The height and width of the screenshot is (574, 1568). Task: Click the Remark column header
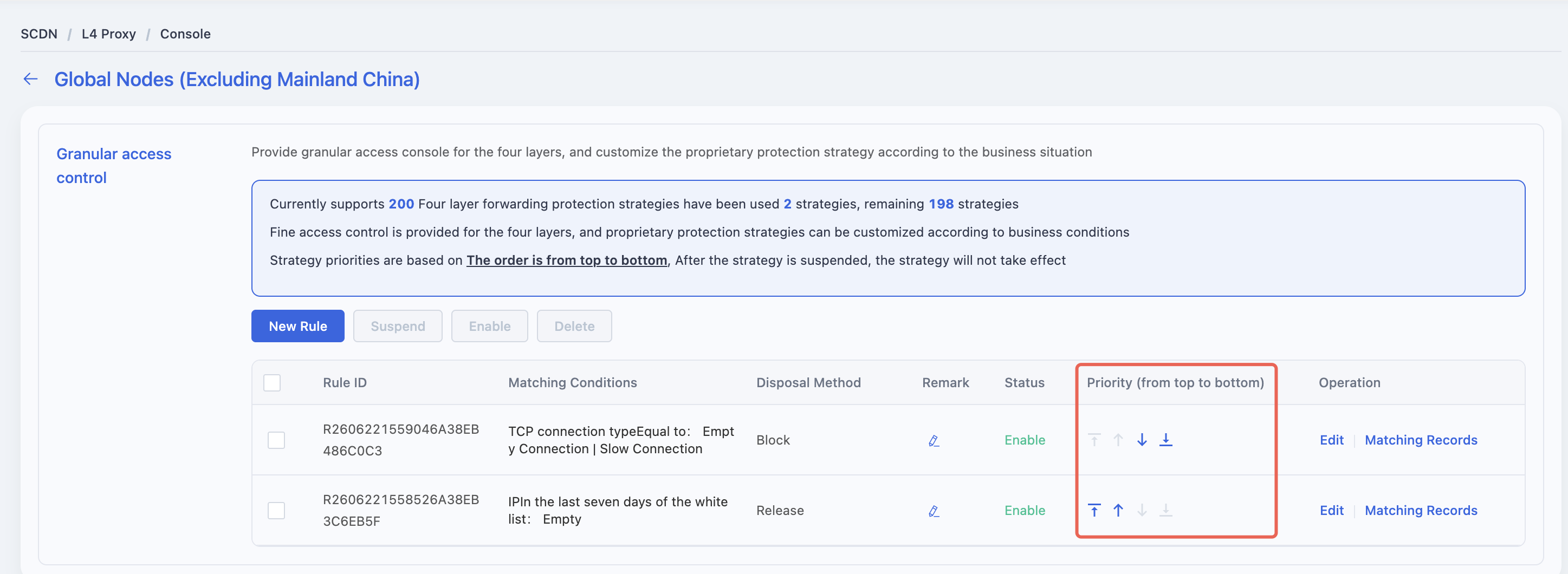click(945, 382)
